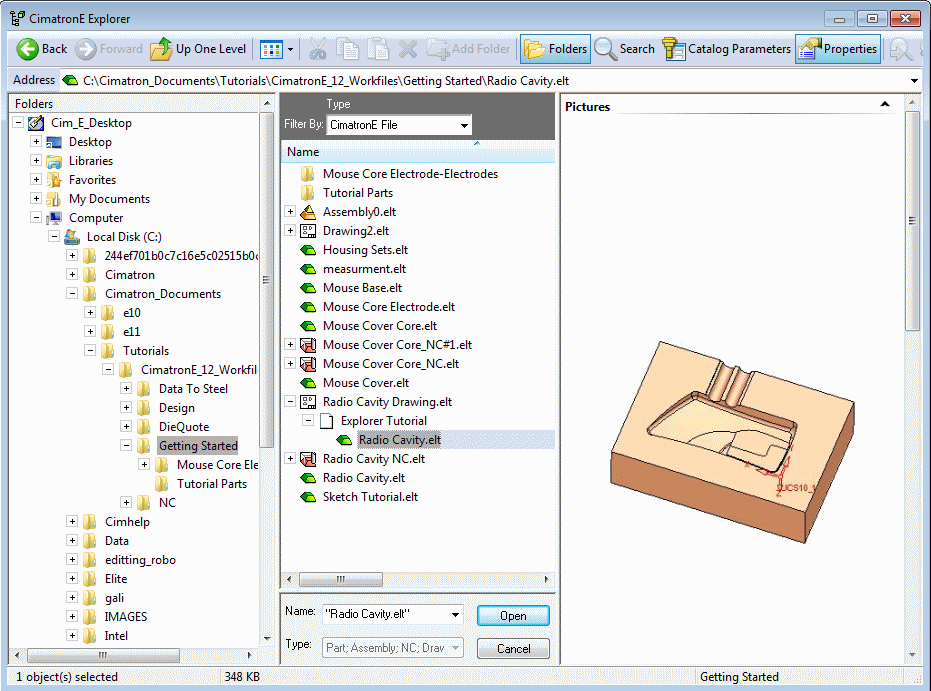Open the view mode dropdown arrow
Image resolution: width=931 pixels, height=691 pixels.
pos(290,49)
